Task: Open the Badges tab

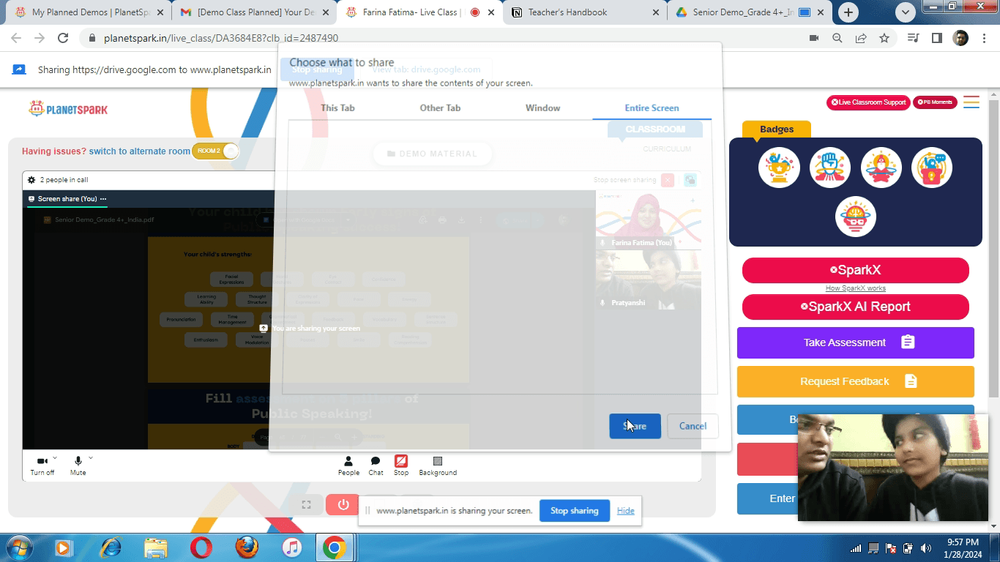Action: pos(776,129)
